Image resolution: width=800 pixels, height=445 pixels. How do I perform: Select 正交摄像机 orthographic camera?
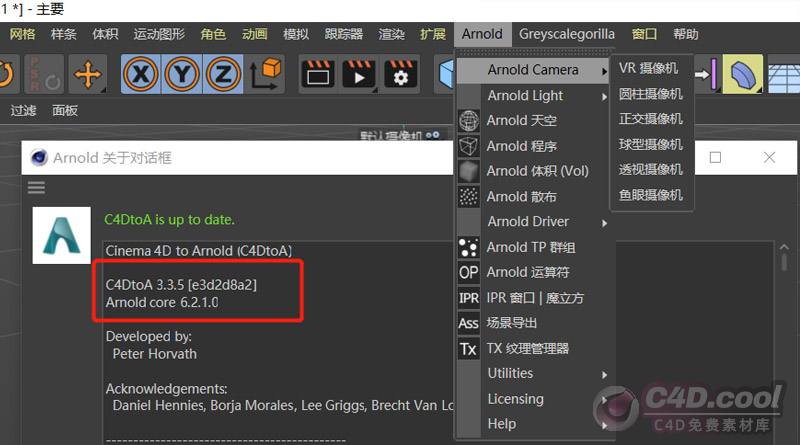click(x=651, y=119)
